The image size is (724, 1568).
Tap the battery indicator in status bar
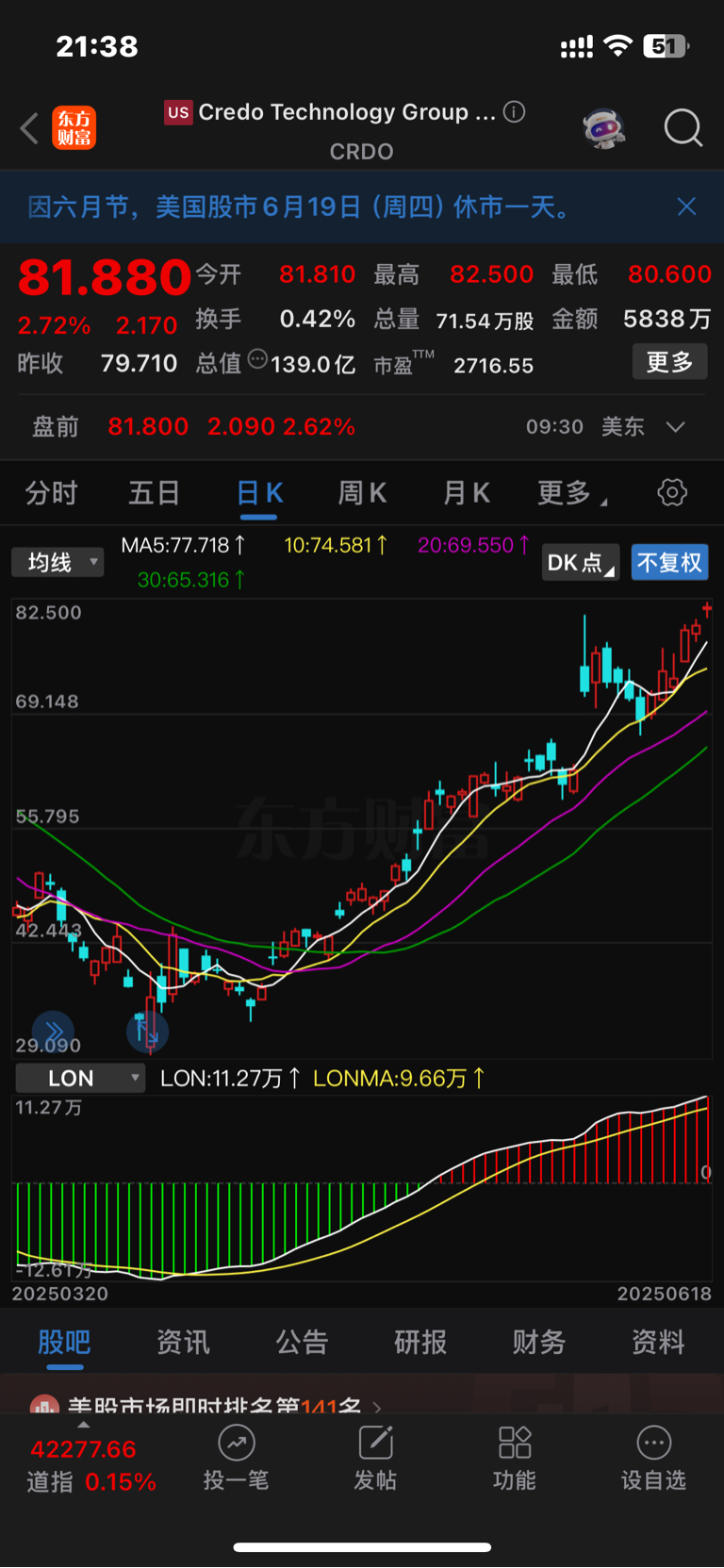666,46
